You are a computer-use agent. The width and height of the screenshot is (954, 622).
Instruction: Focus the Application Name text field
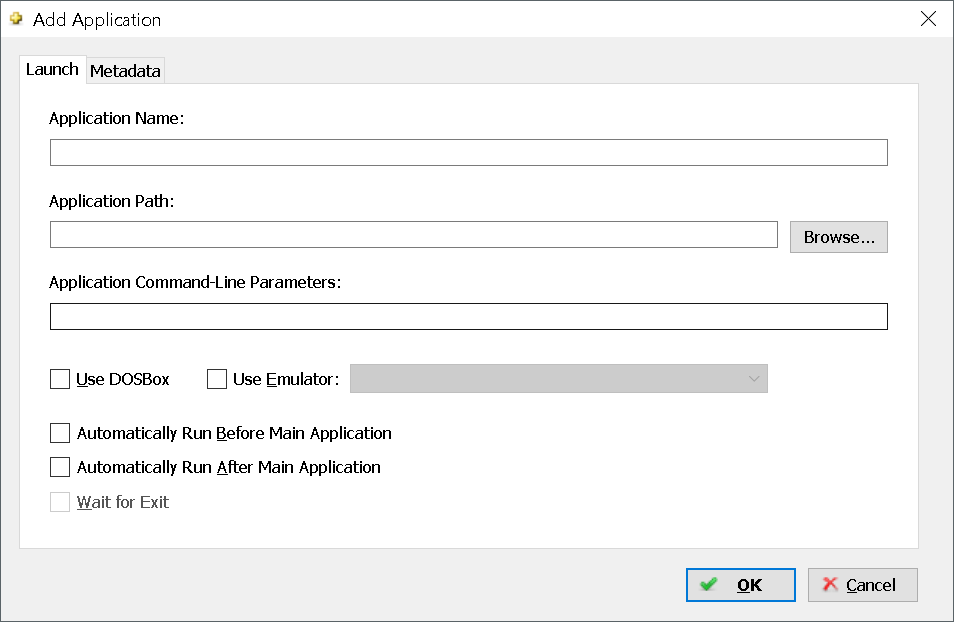[x=468, y=152]
